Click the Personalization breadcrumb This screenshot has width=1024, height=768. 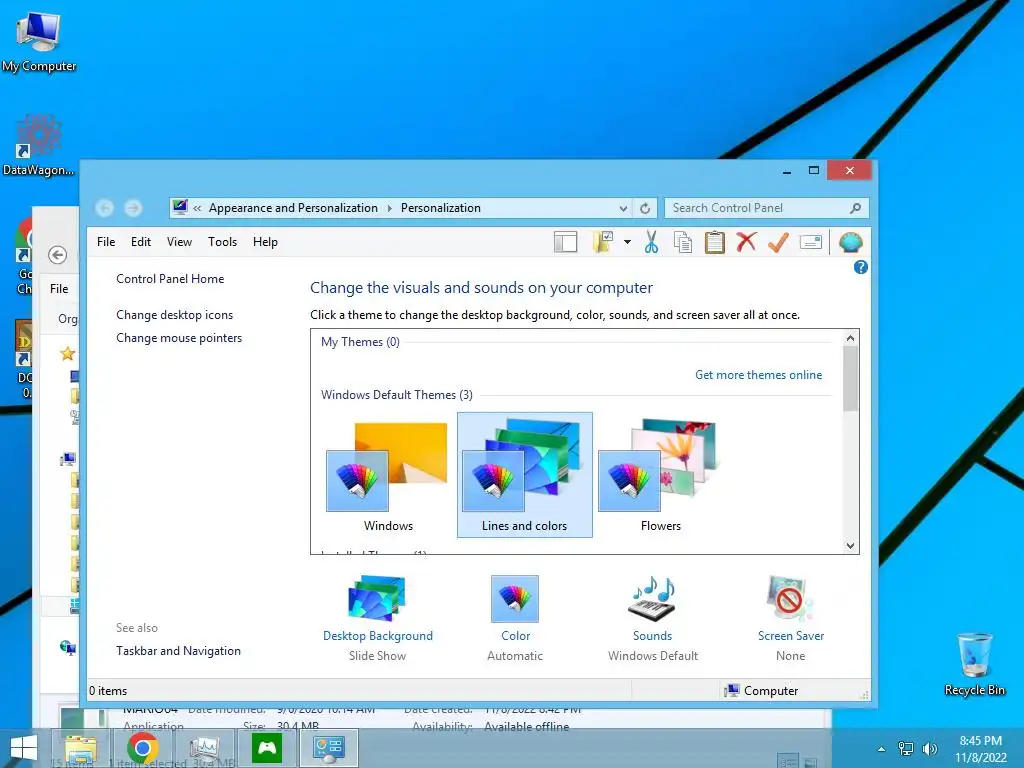(x=441, y=208)
